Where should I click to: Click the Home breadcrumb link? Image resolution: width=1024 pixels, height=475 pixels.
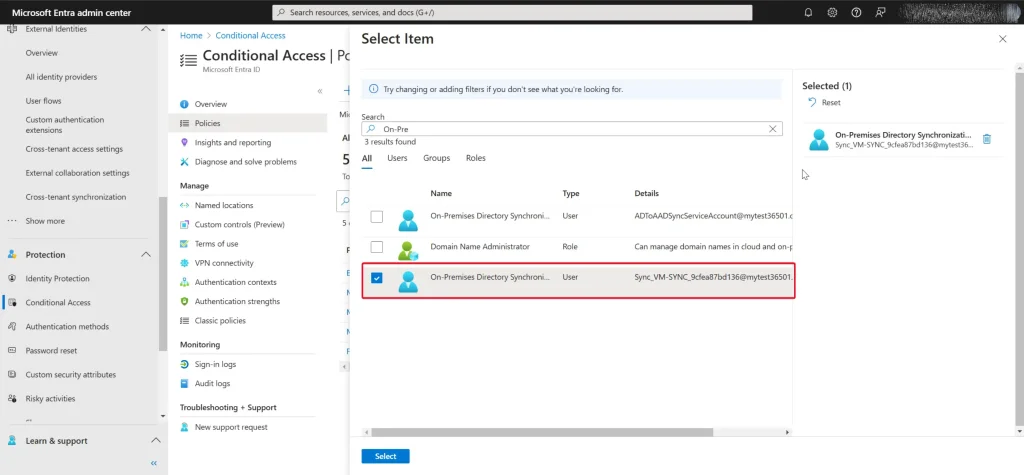coord(191,36)
